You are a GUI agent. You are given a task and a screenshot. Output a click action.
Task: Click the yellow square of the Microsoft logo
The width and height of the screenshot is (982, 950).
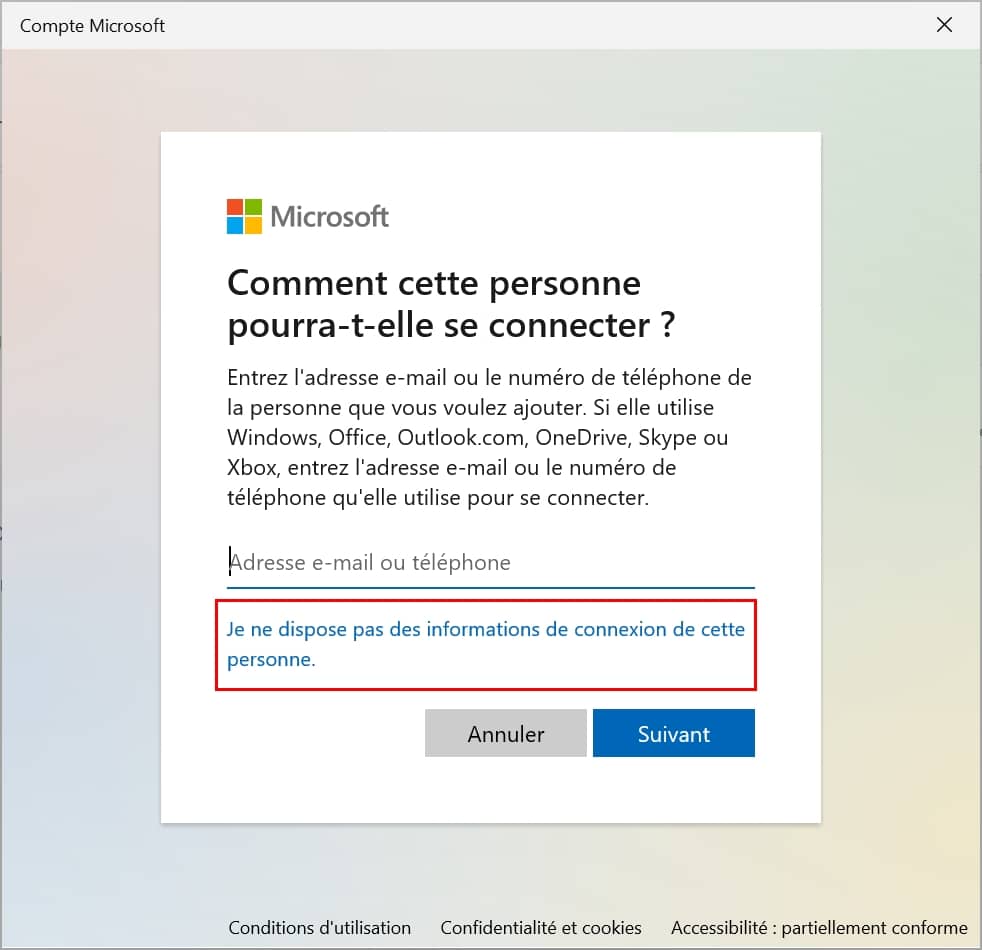pyautogui.click(x=253, y=225)
